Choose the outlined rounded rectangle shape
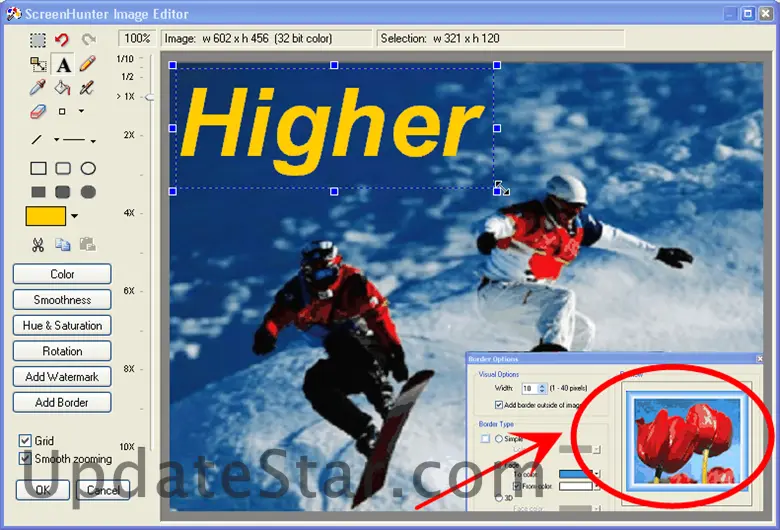Viewport: 780px width, 530px height. [63, 168]
